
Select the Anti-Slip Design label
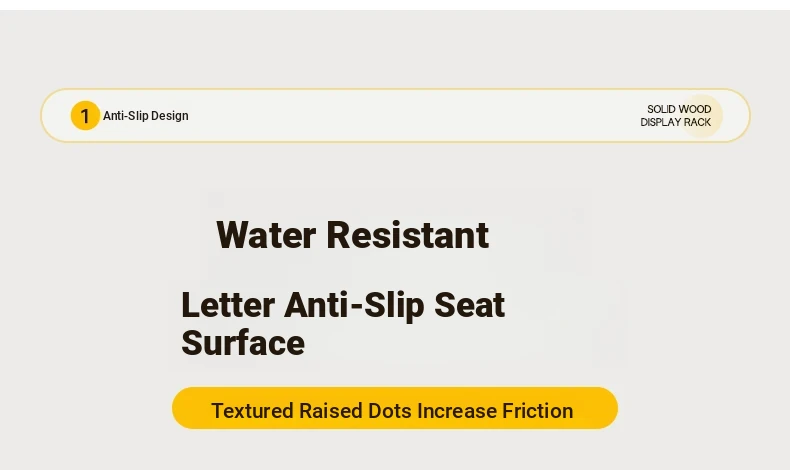pos(146,116)
